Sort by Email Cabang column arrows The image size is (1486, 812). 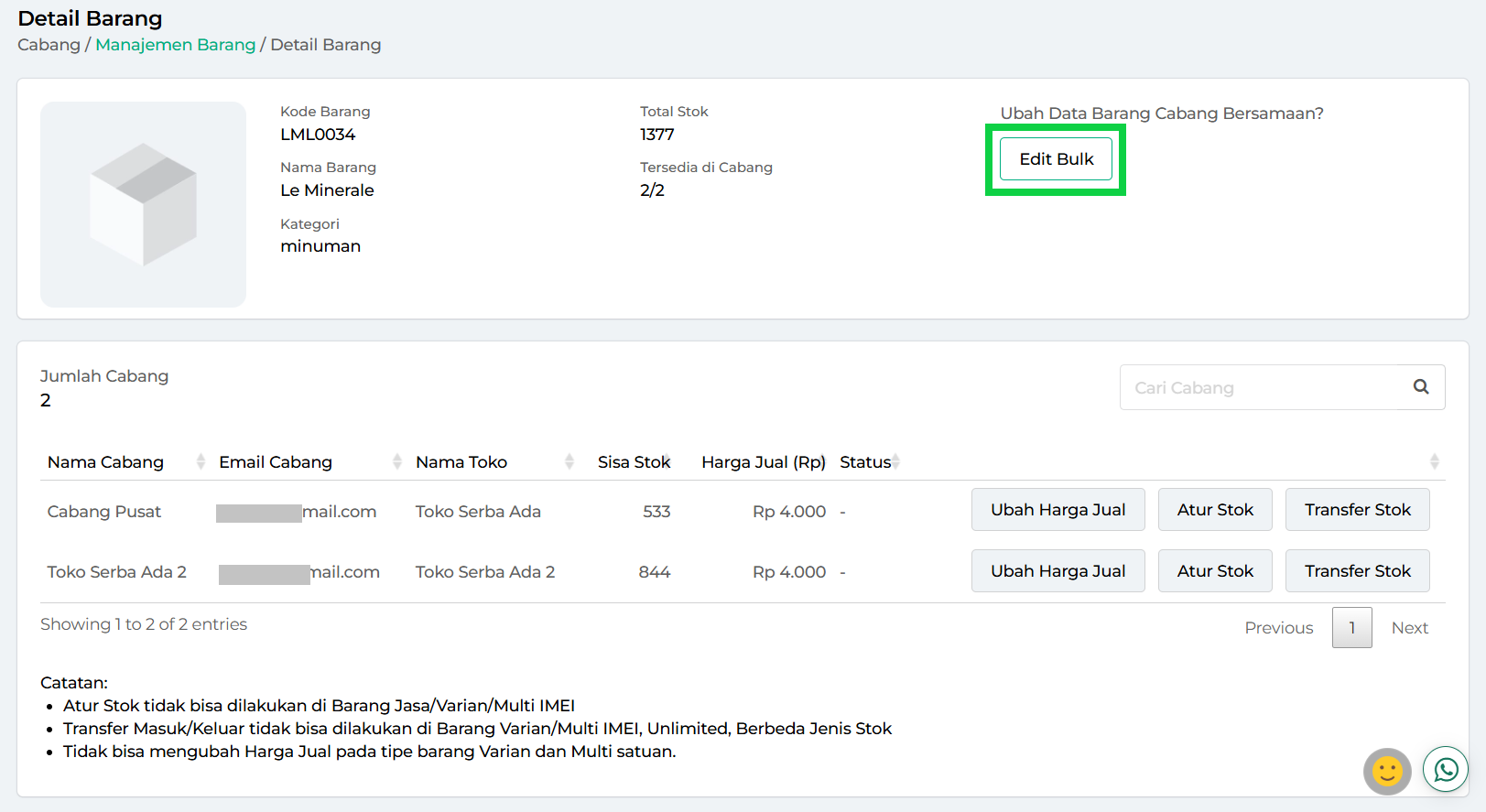[x=396, y=462]
